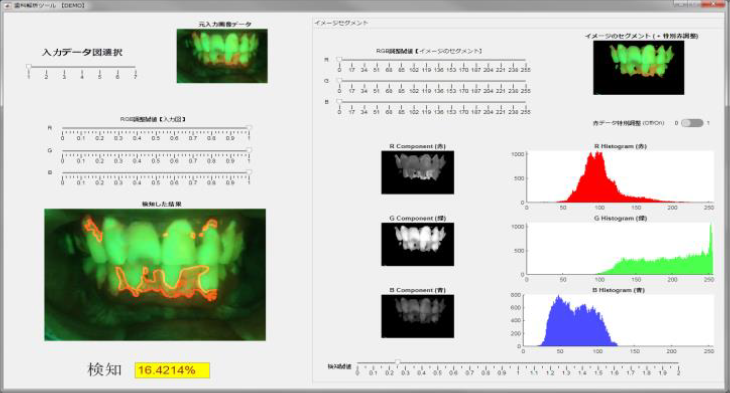Image resolution: width=730 pixels, height=393 pixels.
Task: Click the segment R slider from 0–255
Action: pyautogui.click(x=432, y=60)
